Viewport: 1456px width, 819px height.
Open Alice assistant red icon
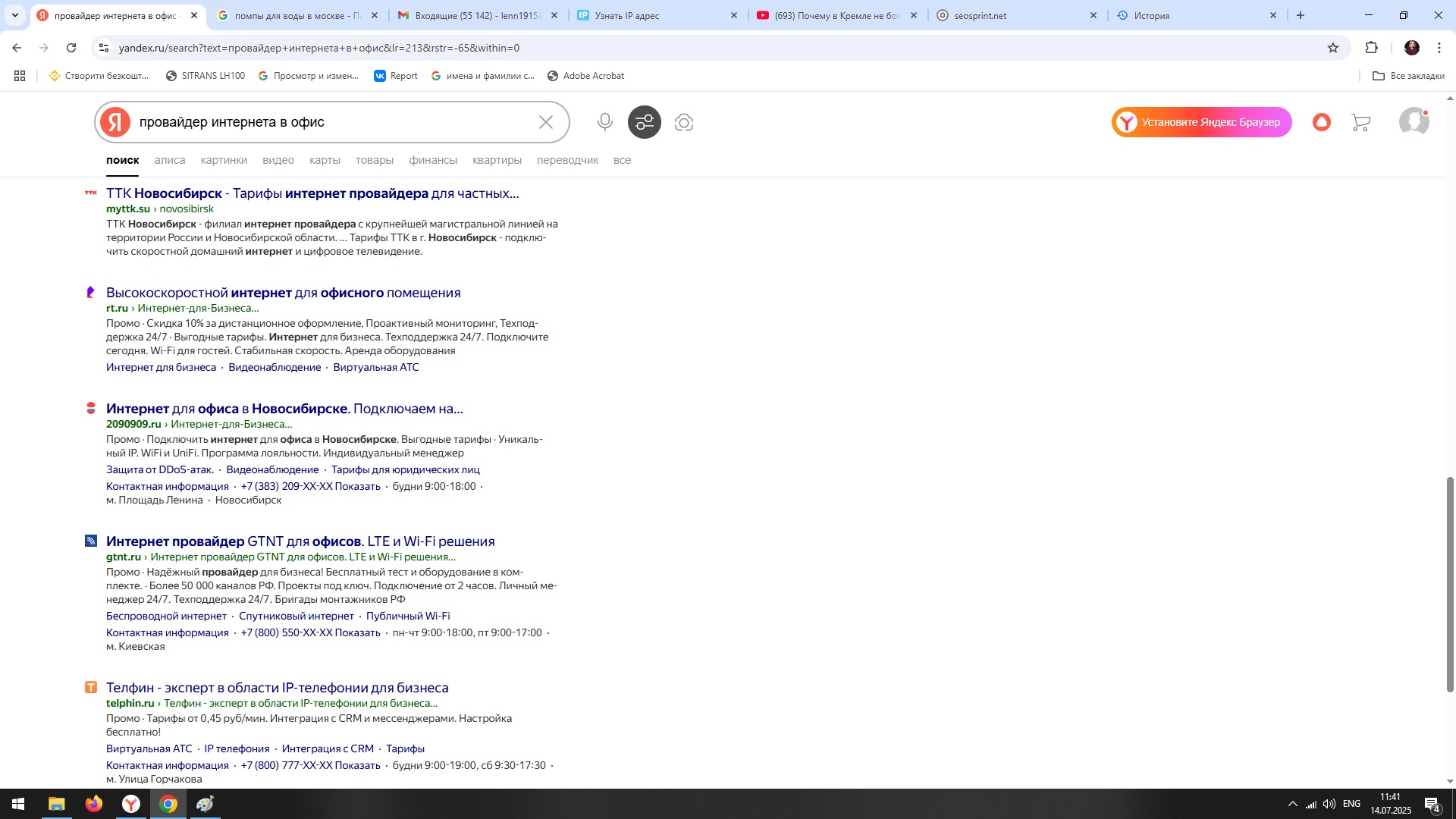click(1322, 122)
